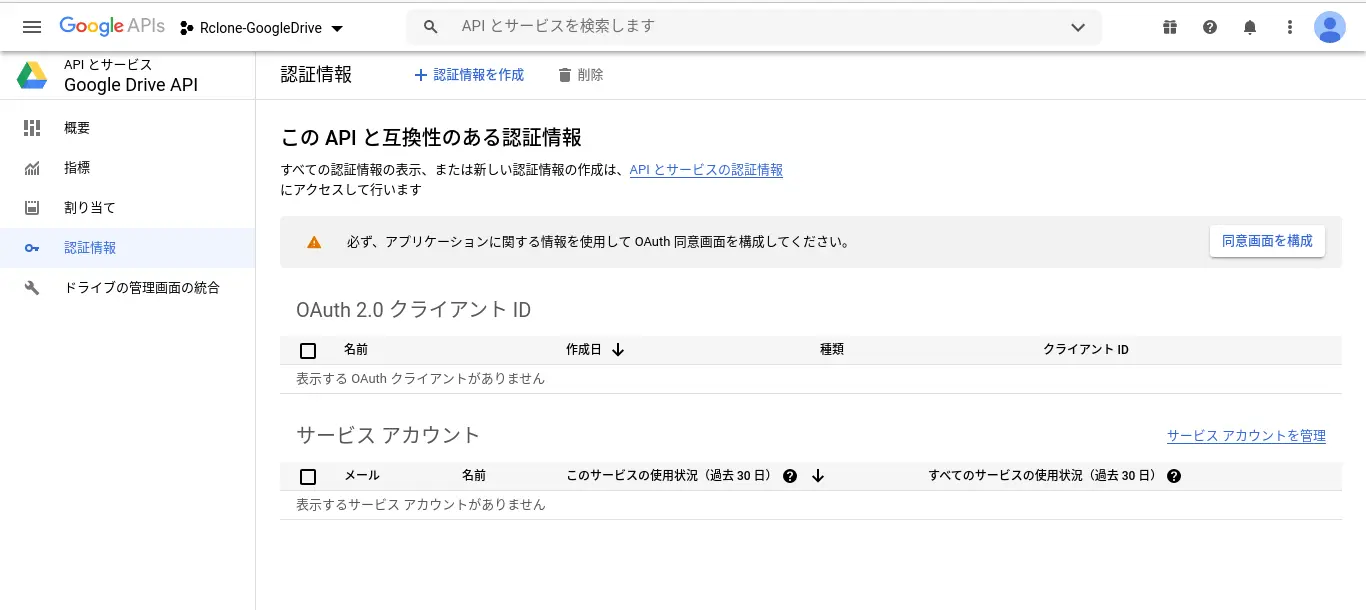Viewport: 1366px width, 610px height.
Task: Click help icon next to このサービスの使用状況
Action: click(x=790, y=476)
